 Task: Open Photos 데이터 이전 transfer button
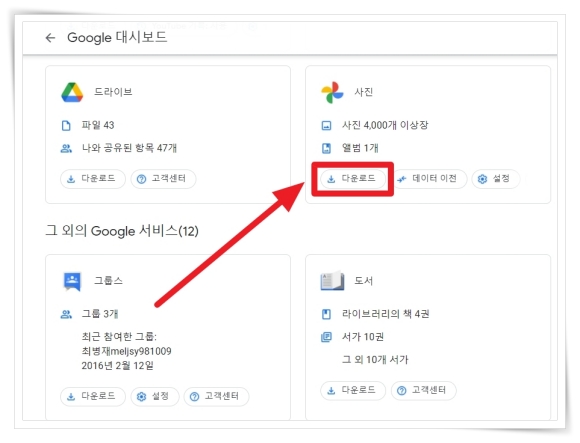429,179
